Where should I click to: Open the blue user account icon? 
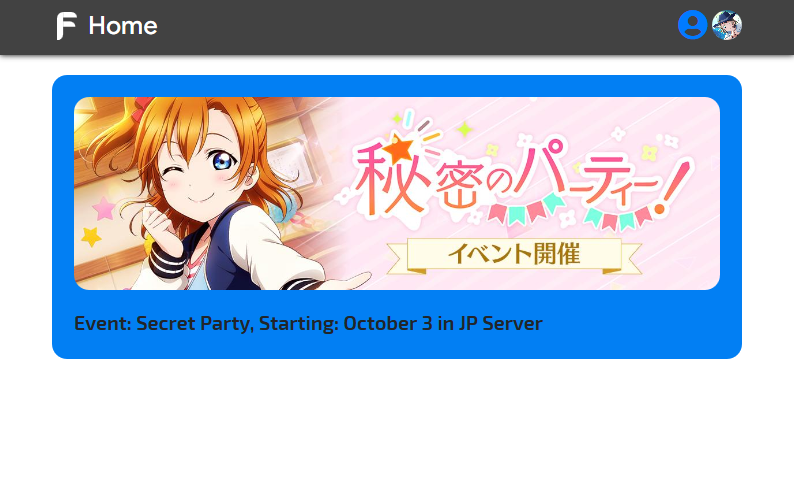click(x=692, y=25)
